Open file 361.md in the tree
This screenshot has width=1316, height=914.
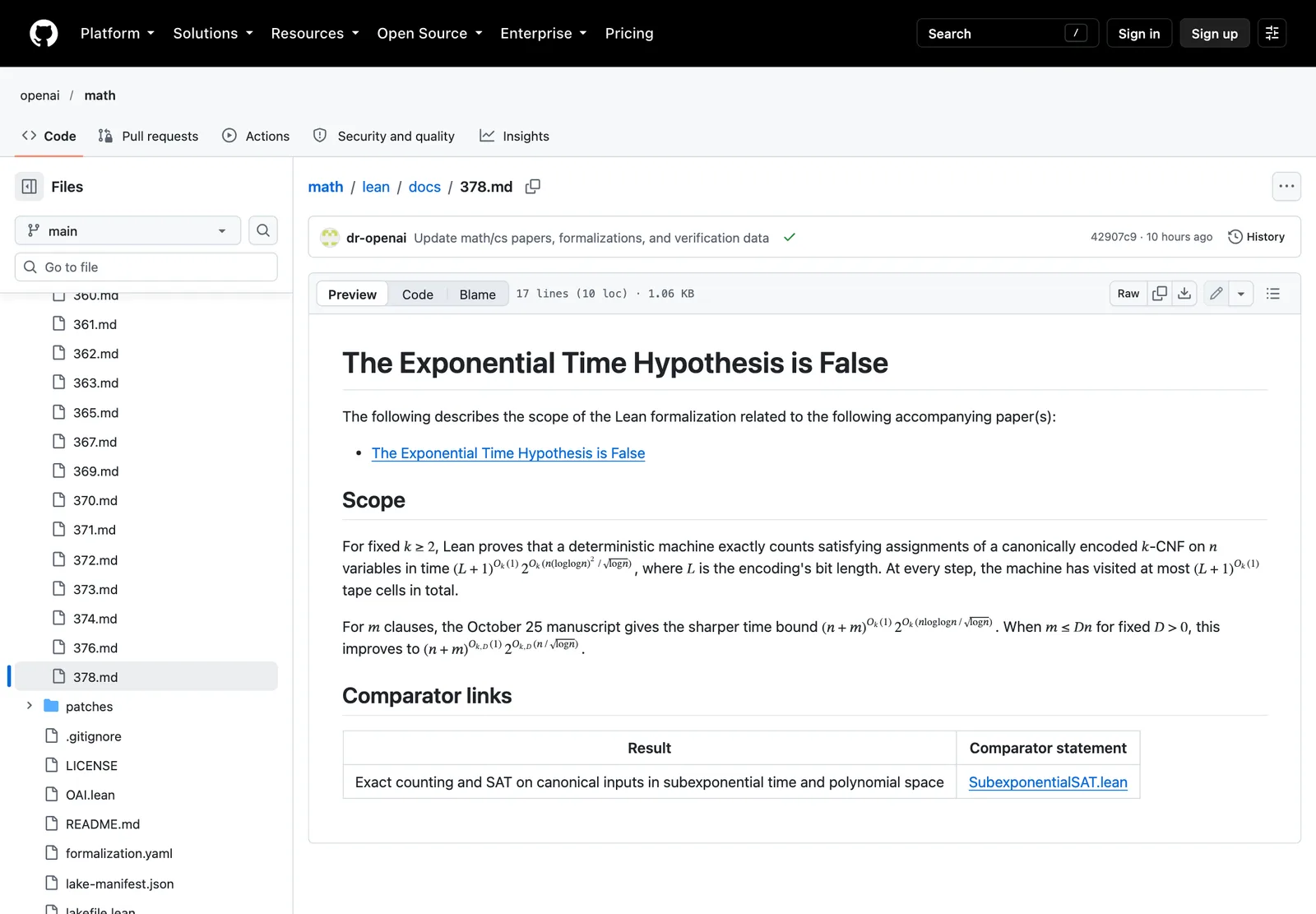(95, 324)
